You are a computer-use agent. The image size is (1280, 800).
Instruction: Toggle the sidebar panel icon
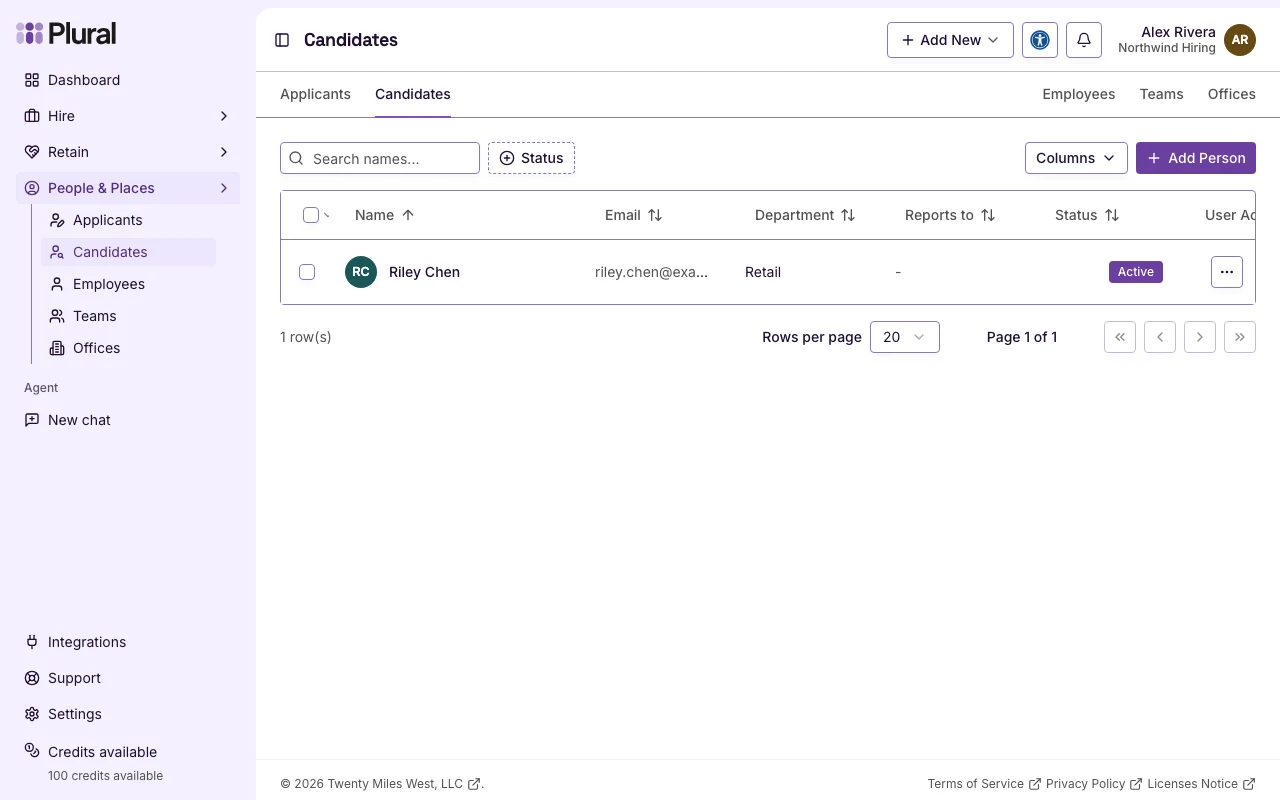click(282, 40)
